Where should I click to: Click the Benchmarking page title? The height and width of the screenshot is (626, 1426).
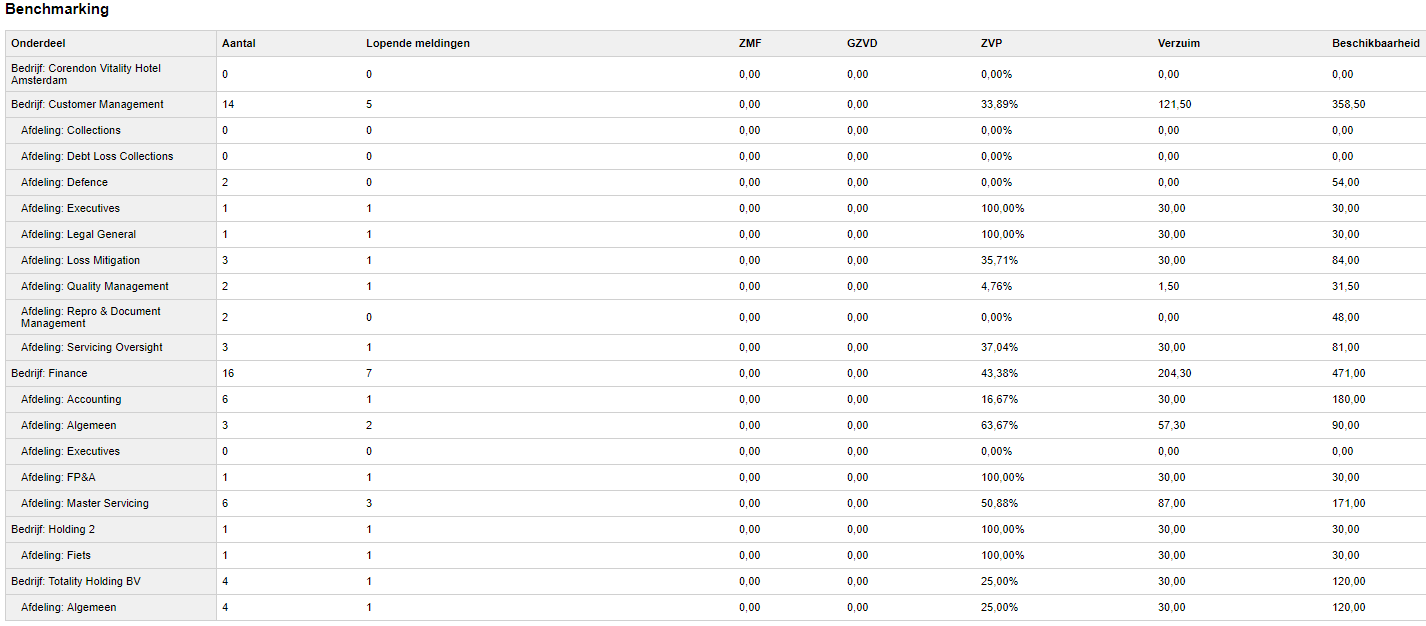pyautogui.click(x=57, y=10)
